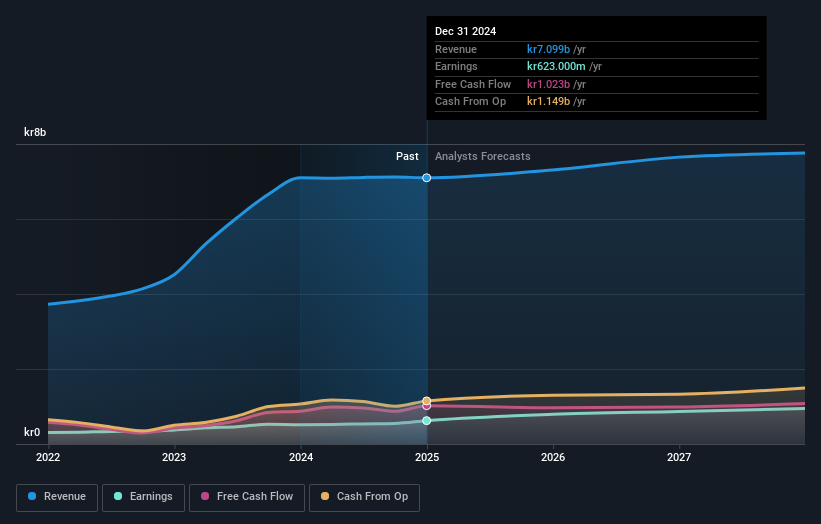This screenshot has width=821, height=524.
Task: Click the kr0 y-axis label
Action: click(32, 432)
